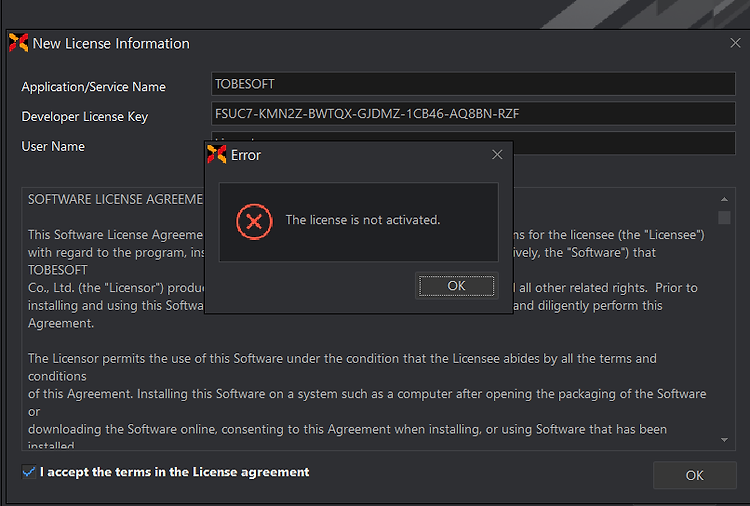Click the Developer License Key input field
The height and width of the screenshot is (506, 750).
point(473,114)
